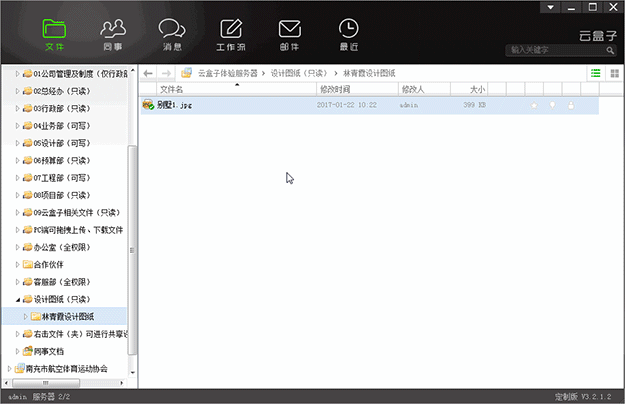
Task: Expand 林青霞设计图纸 subfolder
Action: [26, 317]
